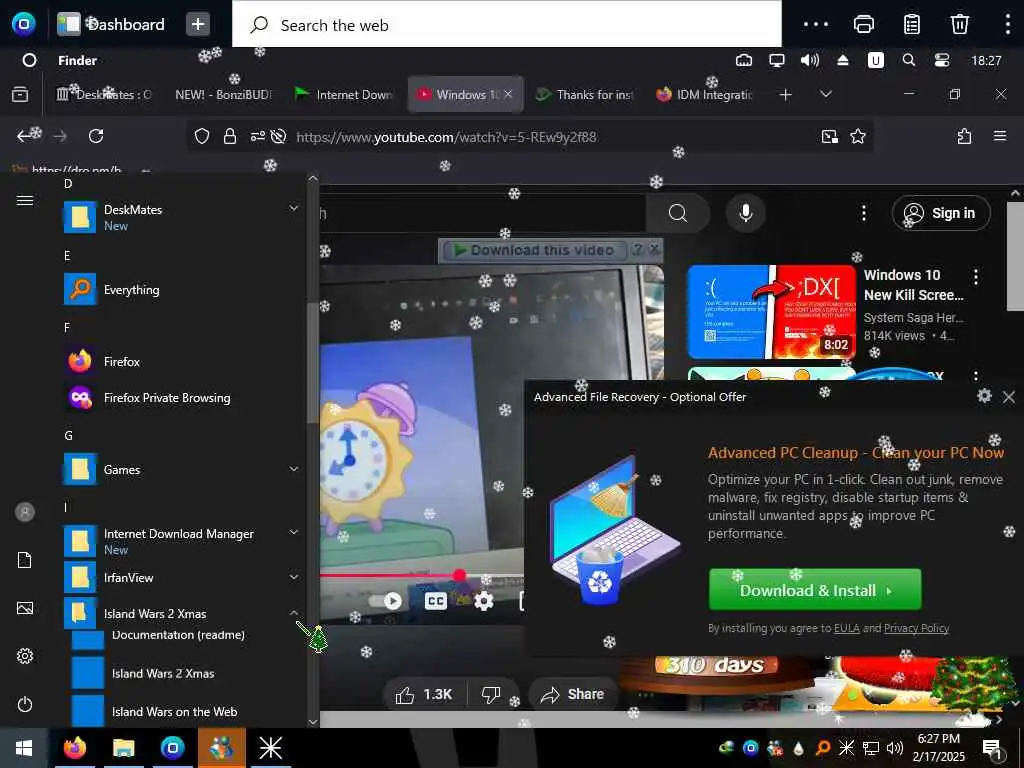The image size is (1024, 768).
Task: Go back to the previous page
Action: [25, 136]
